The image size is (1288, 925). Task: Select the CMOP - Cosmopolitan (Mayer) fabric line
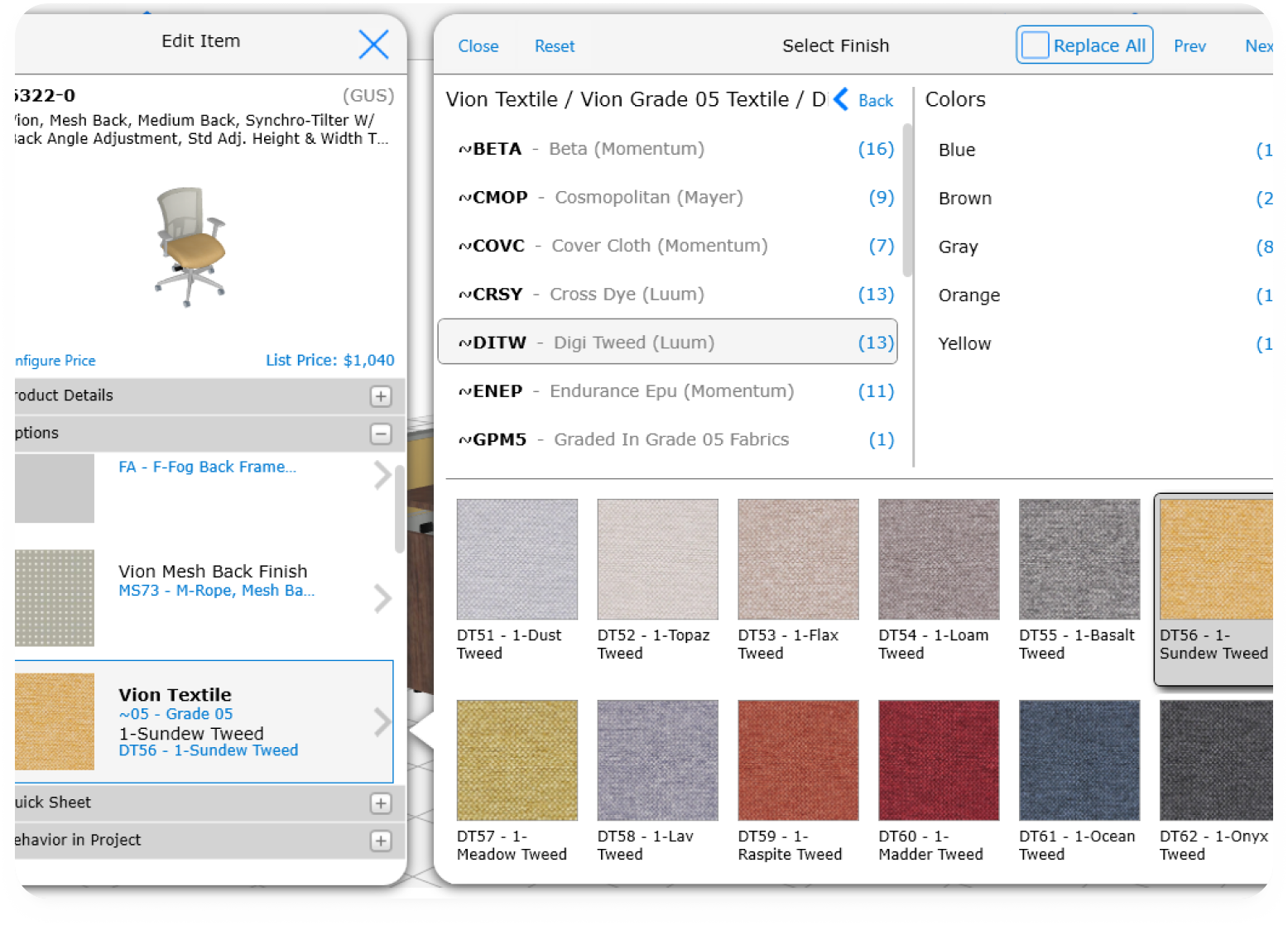(668, 197)
